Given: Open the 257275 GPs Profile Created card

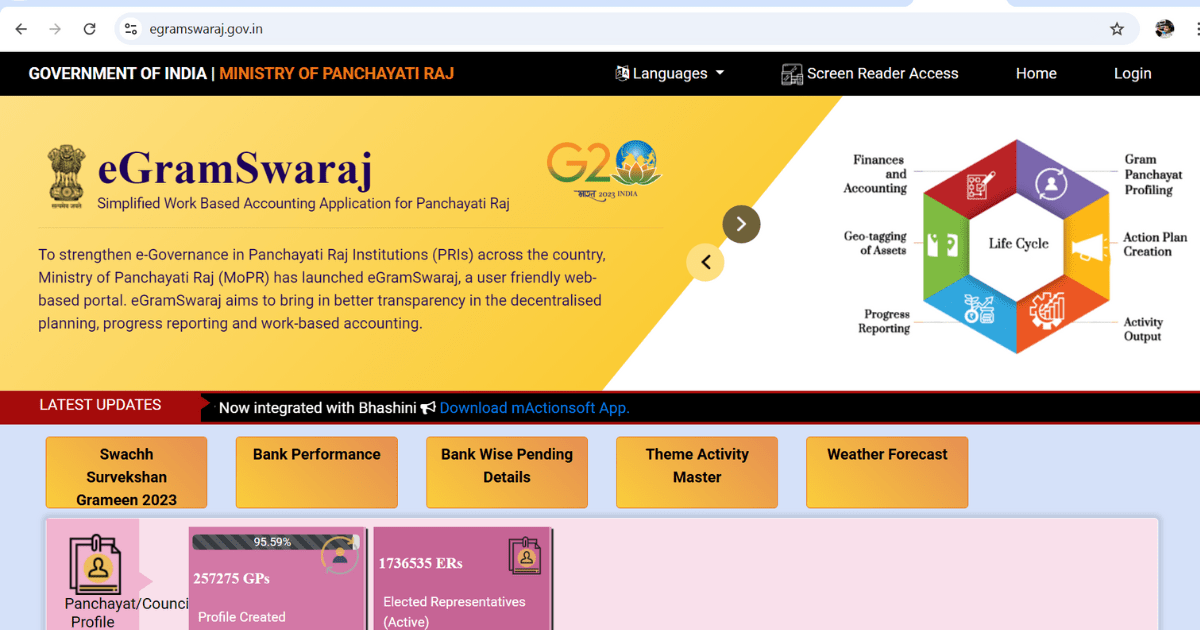Looking at the screenshot, I should tap(277, 579).
